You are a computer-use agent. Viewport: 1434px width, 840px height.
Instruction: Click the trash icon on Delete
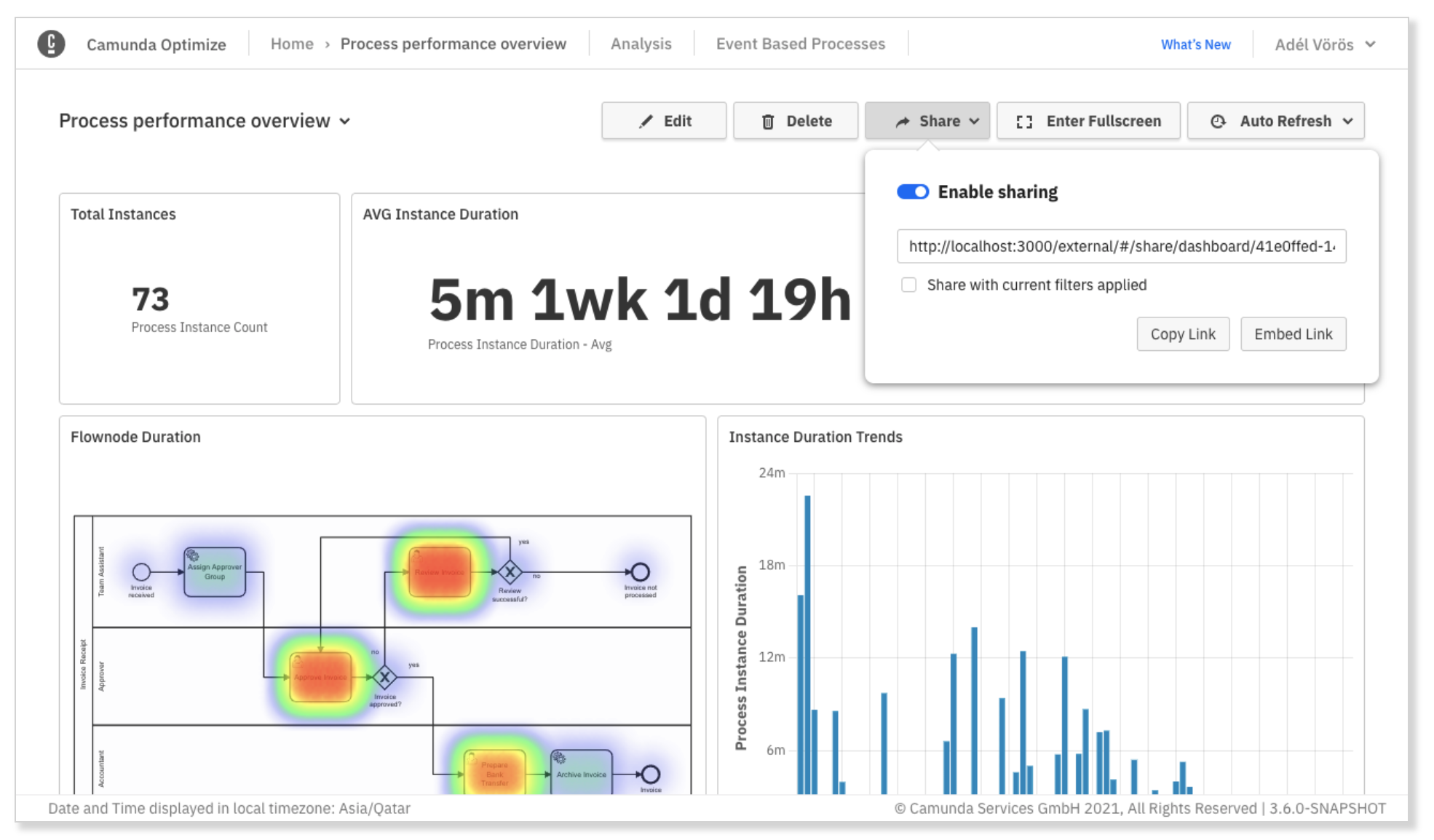point(768,122)
